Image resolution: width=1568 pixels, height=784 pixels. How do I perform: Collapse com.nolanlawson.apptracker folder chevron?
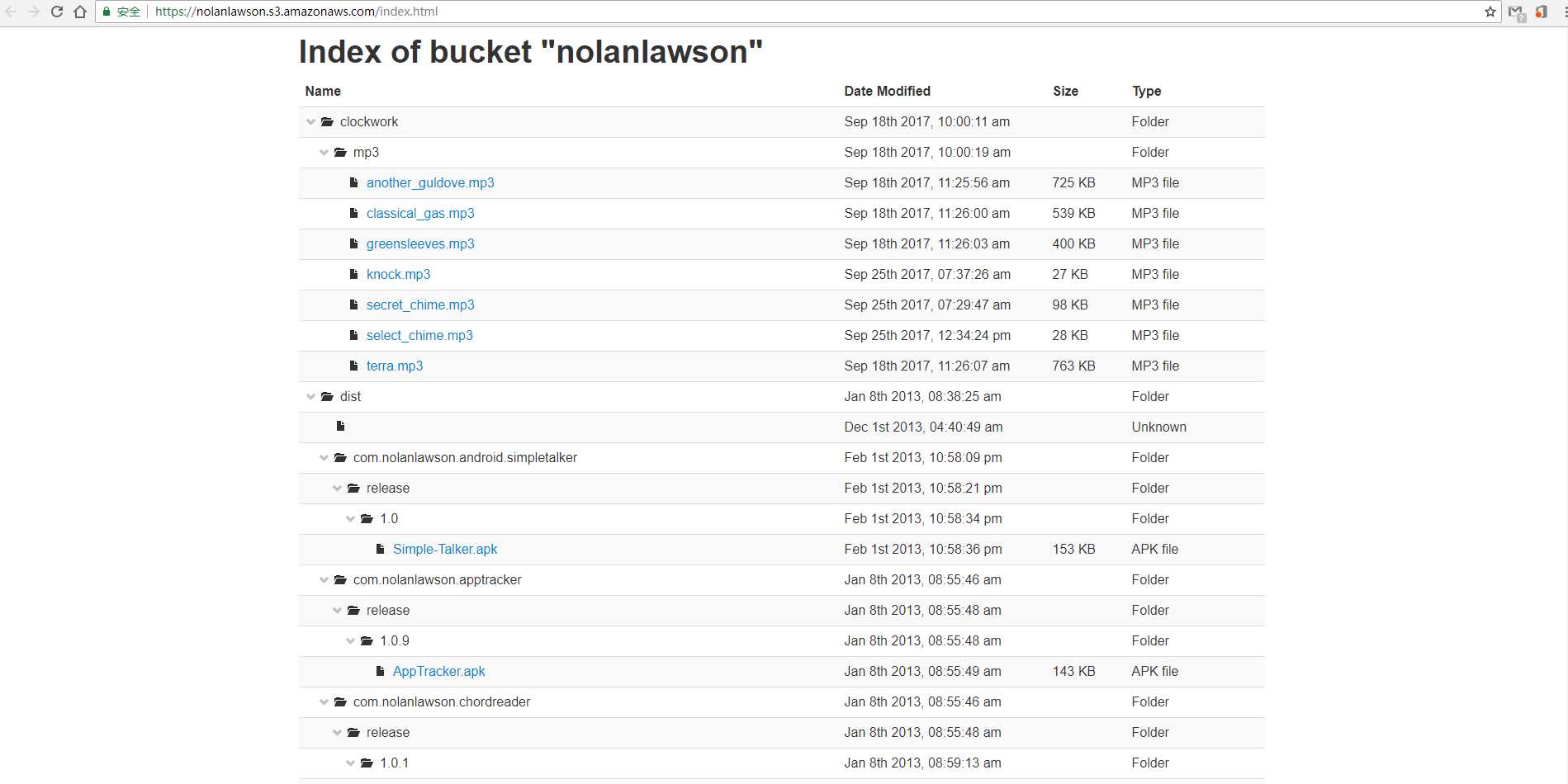[x=324, y=580]
